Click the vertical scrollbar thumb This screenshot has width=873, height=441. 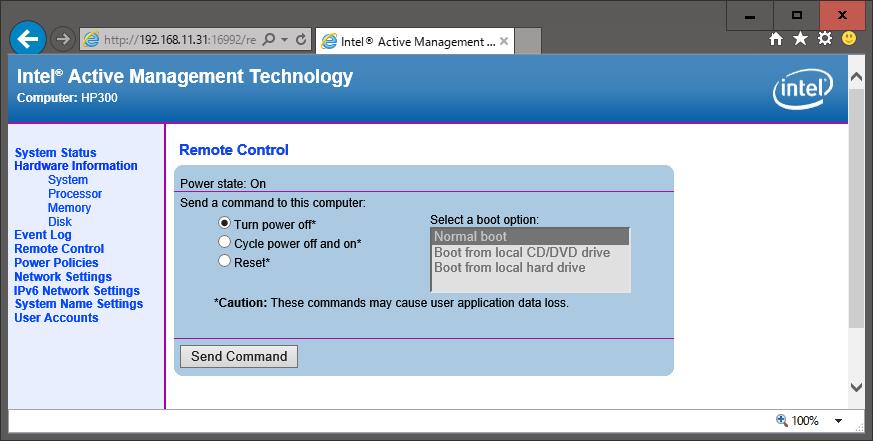856,207
